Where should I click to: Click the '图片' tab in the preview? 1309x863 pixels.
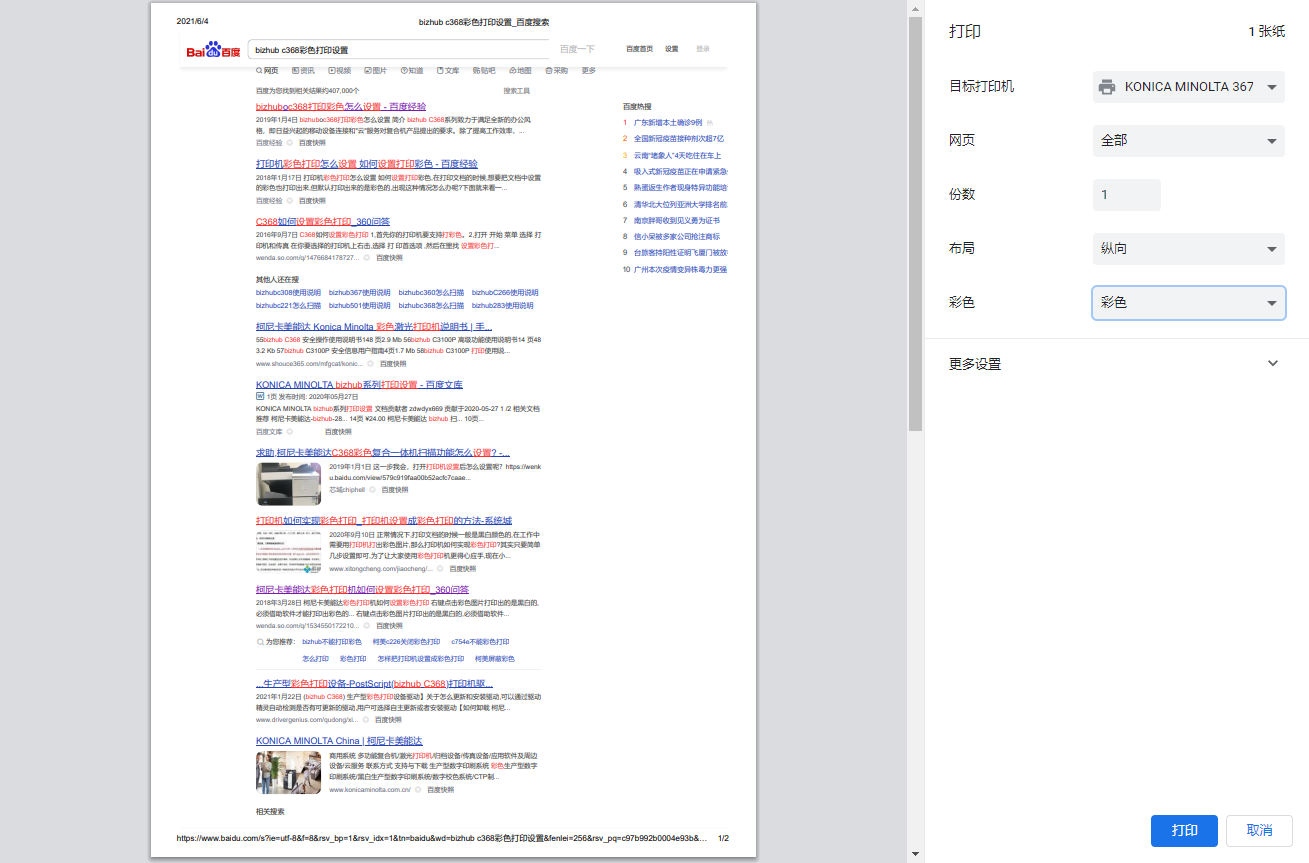(376, 71)
